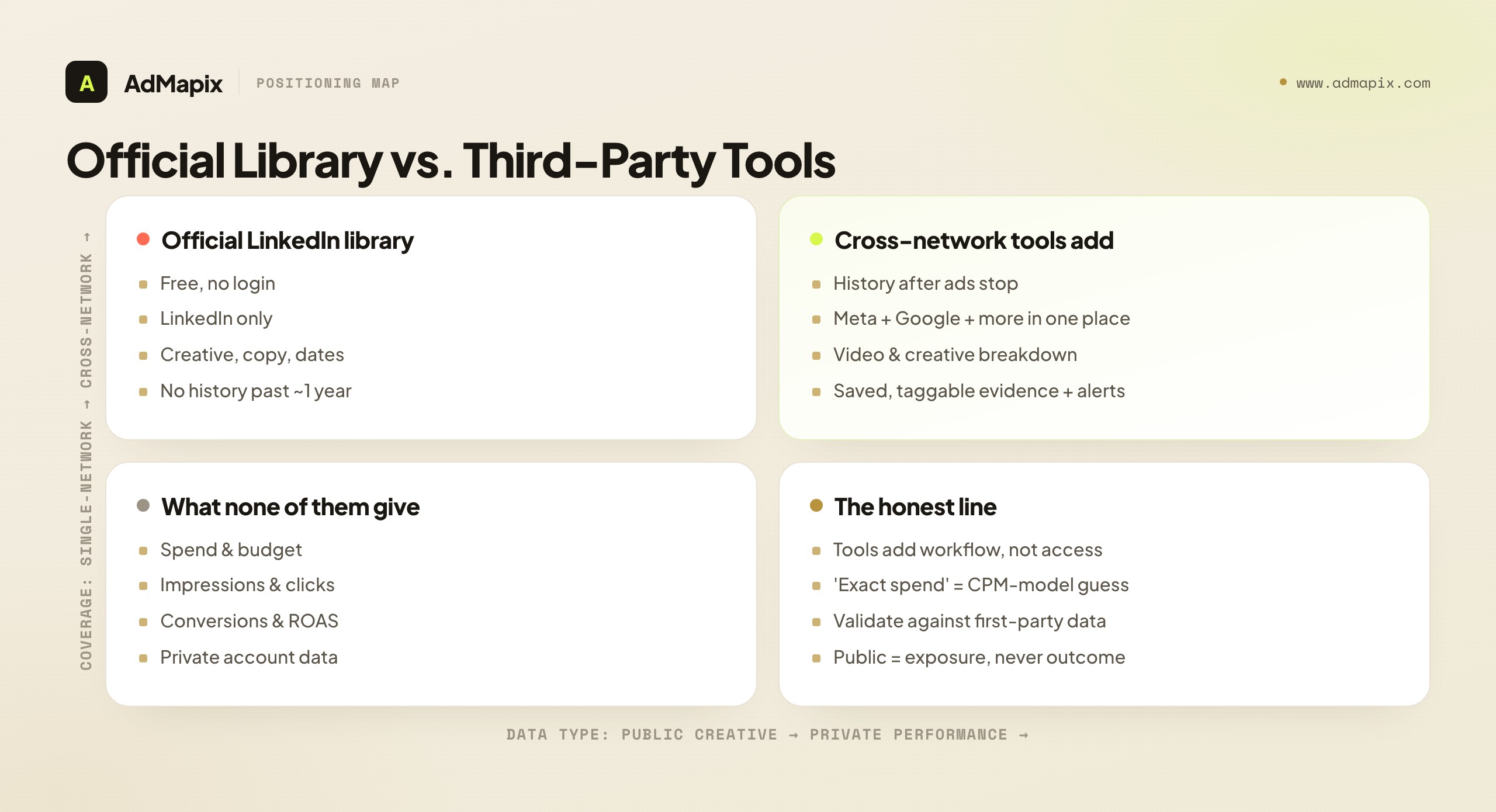The image size is (1496, 812).
Task: Click the DATA TYPE axis label at bottom
Action: click(767, 735)
